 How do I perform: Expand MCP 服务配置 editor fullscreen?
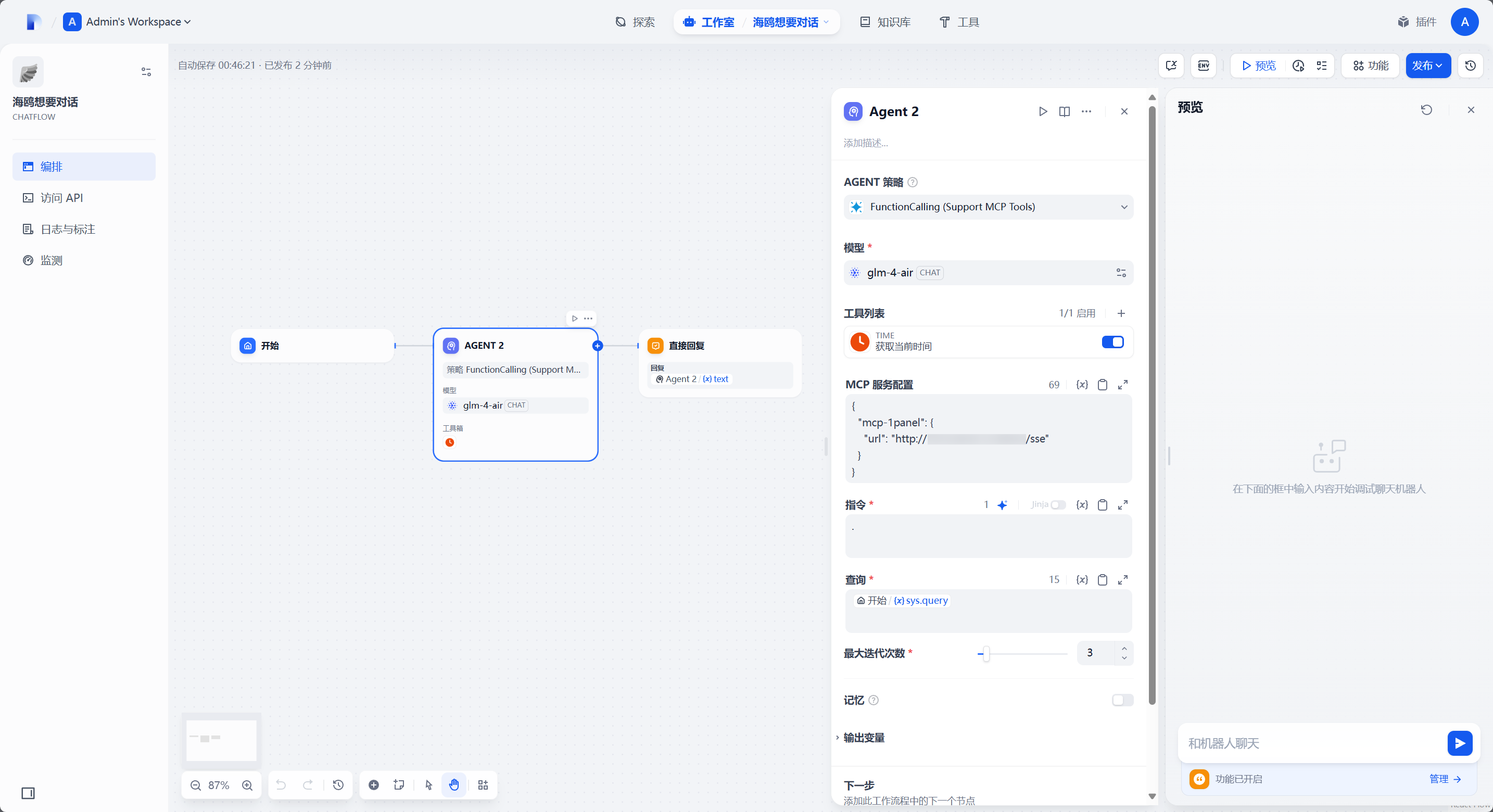[1123, 384]
